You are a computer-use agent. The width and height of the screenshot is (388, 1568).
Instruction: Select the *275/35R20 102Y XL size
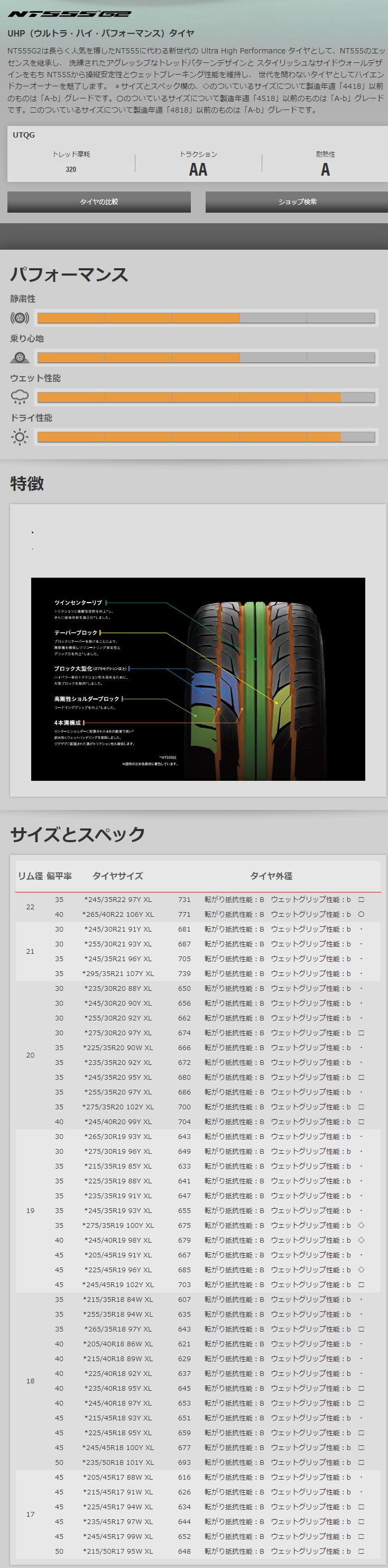click(118, 1107)
